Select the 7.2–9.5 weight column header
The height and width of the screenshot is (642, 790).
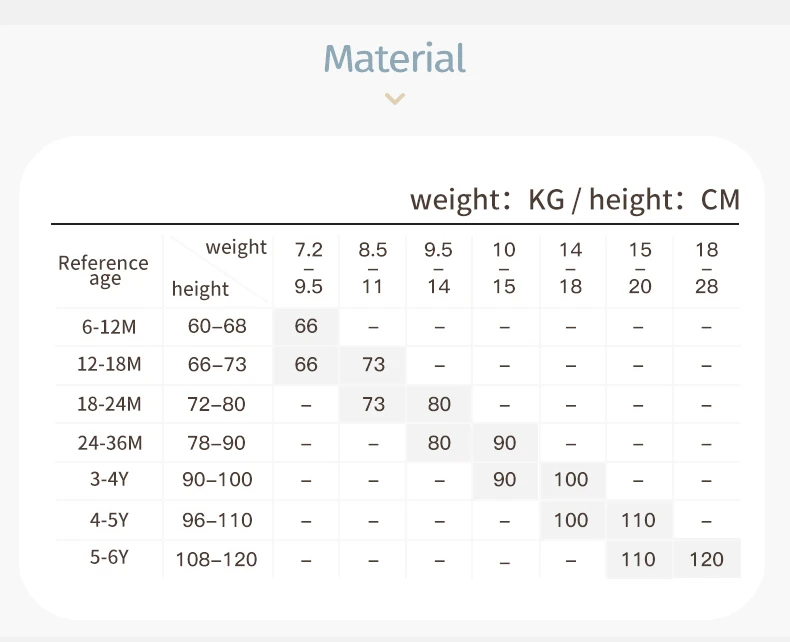point(309,268)
